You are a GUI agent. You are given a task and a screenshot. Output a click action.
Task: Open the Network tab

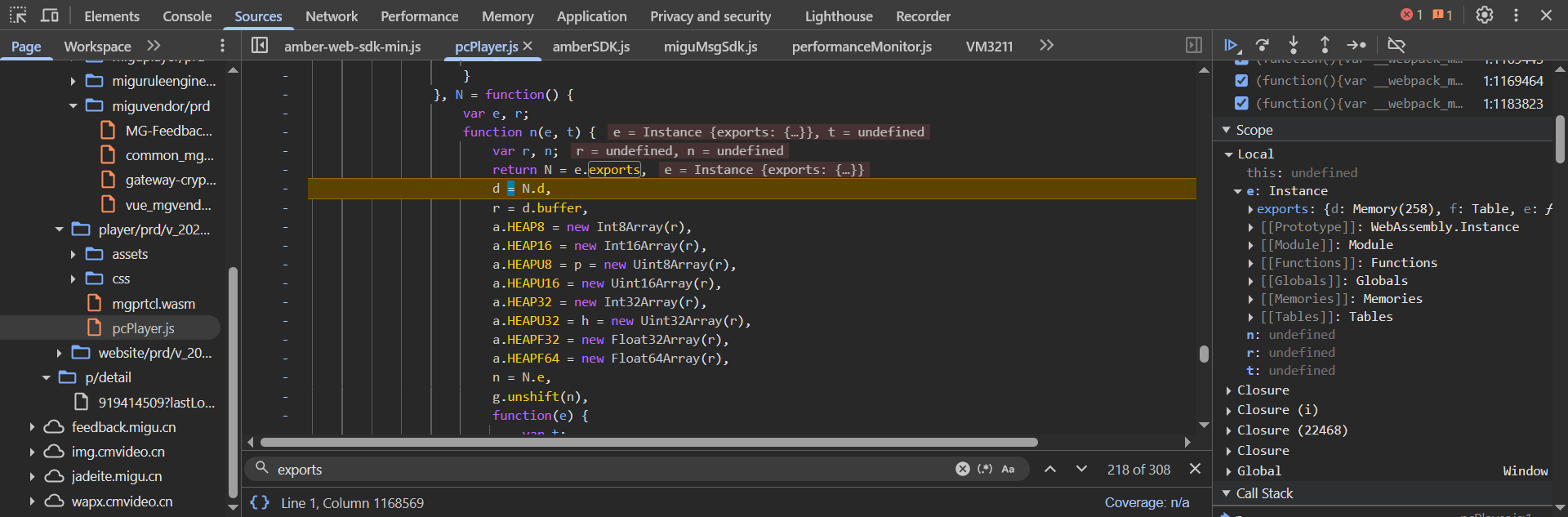point(332,16)
